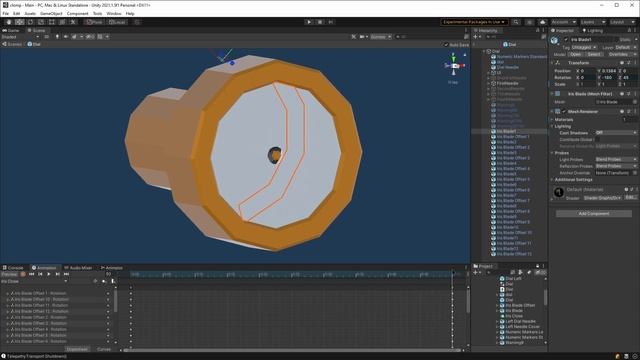Open the custom editor tools button
This screenshot has height=360, width=640.
click(73, 22)
